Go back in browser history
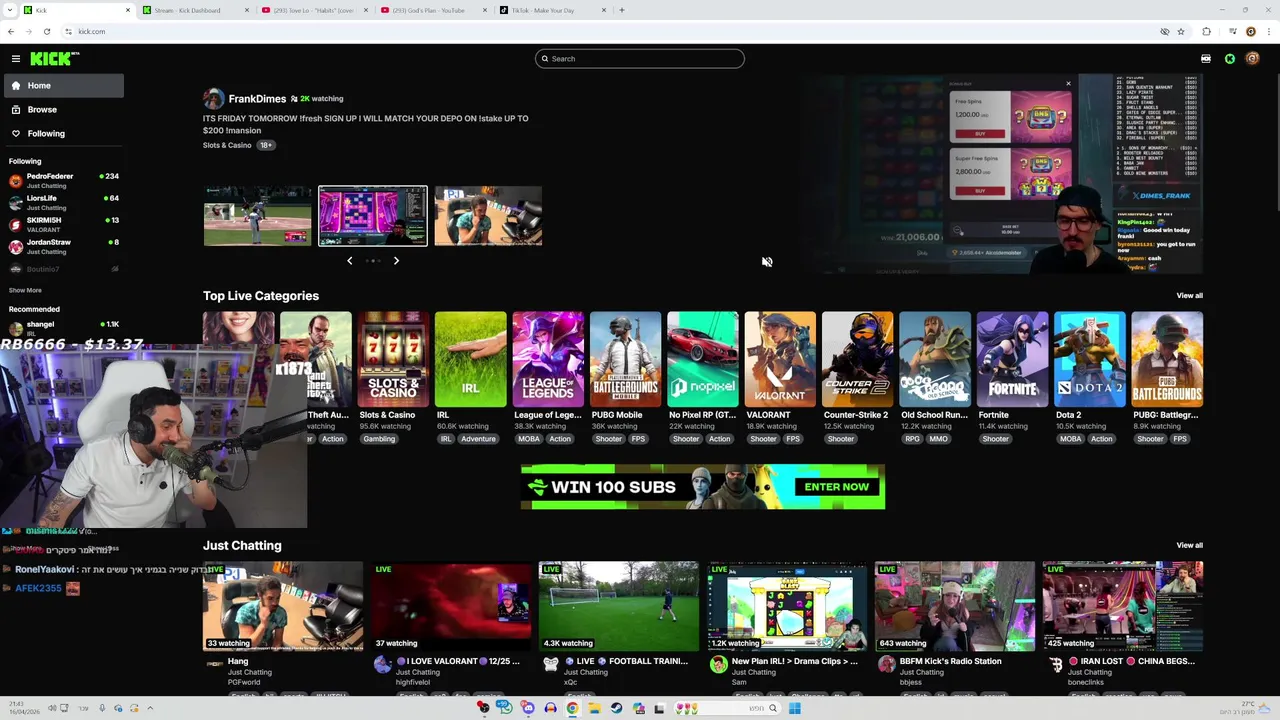The width and height of the screenshot is (1280, 720). [x=11, y=32]
